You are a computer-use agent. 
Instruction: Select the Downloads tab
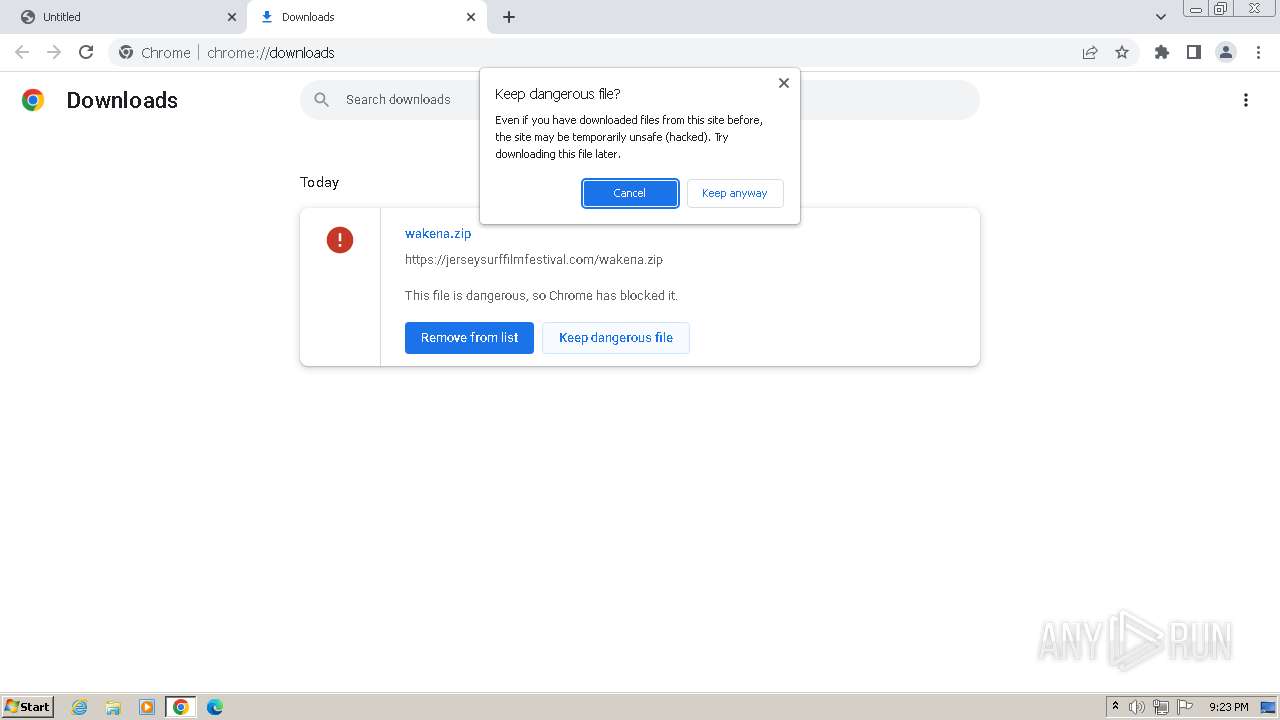coord(367,17)
